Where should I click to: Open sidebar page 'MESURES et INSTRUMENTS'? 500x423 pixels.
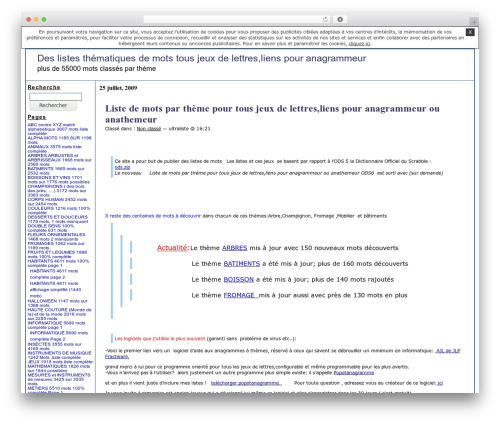[x=59, y=379]
